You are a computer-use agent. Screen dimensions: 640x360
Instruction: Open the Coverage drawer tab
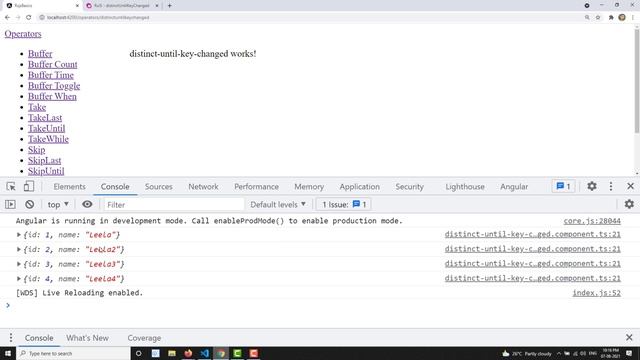coord(144,338)
